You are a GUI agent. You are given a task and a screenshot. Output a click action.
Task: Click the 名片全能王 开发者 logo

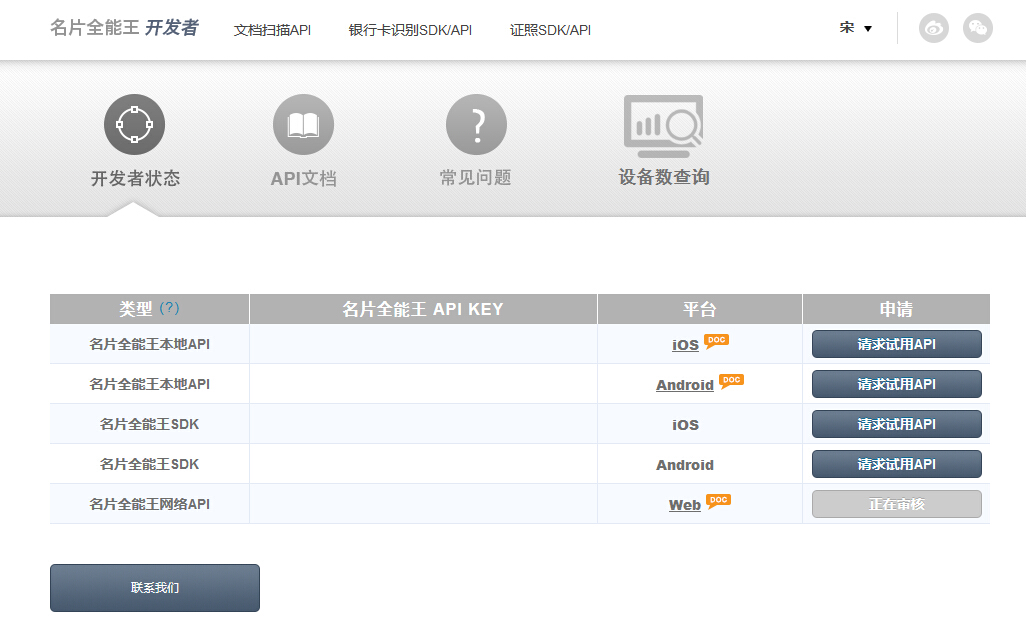tap(124, 28)
